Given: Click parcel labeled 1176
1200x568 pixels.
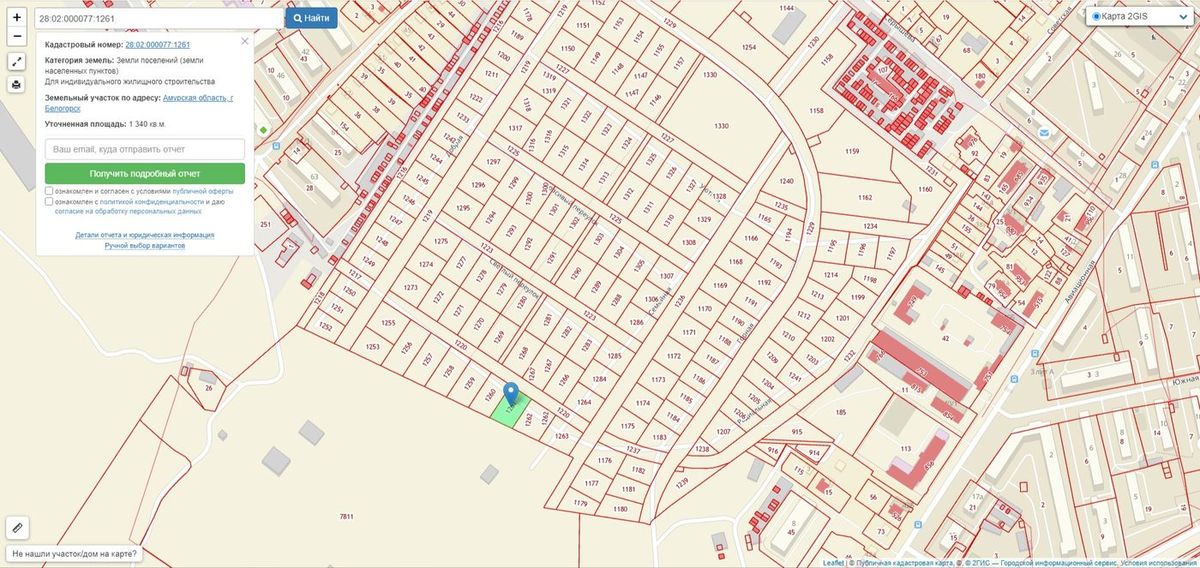Looking at the screenshot, I should [604, 461].
